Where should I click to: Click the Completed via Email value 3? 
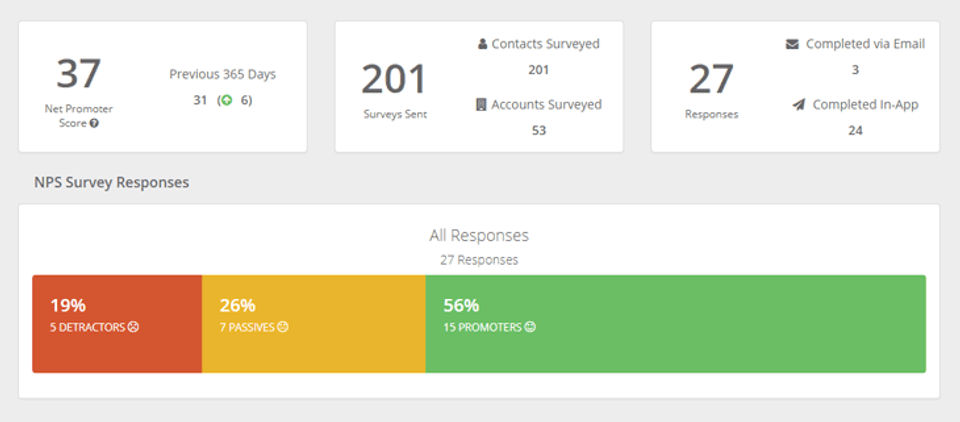tap(855, 70)
